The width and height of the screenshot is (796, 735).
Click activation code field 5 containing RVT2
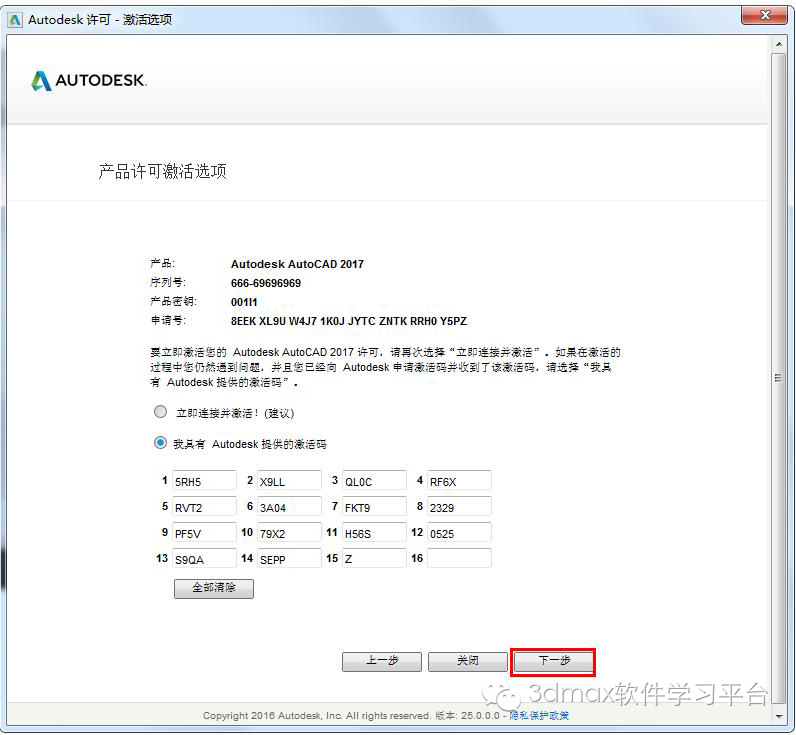[x=204, y=507]
